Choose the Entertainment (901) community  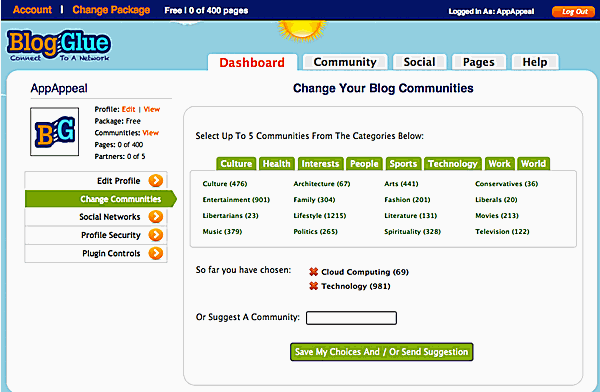point(236,200)
